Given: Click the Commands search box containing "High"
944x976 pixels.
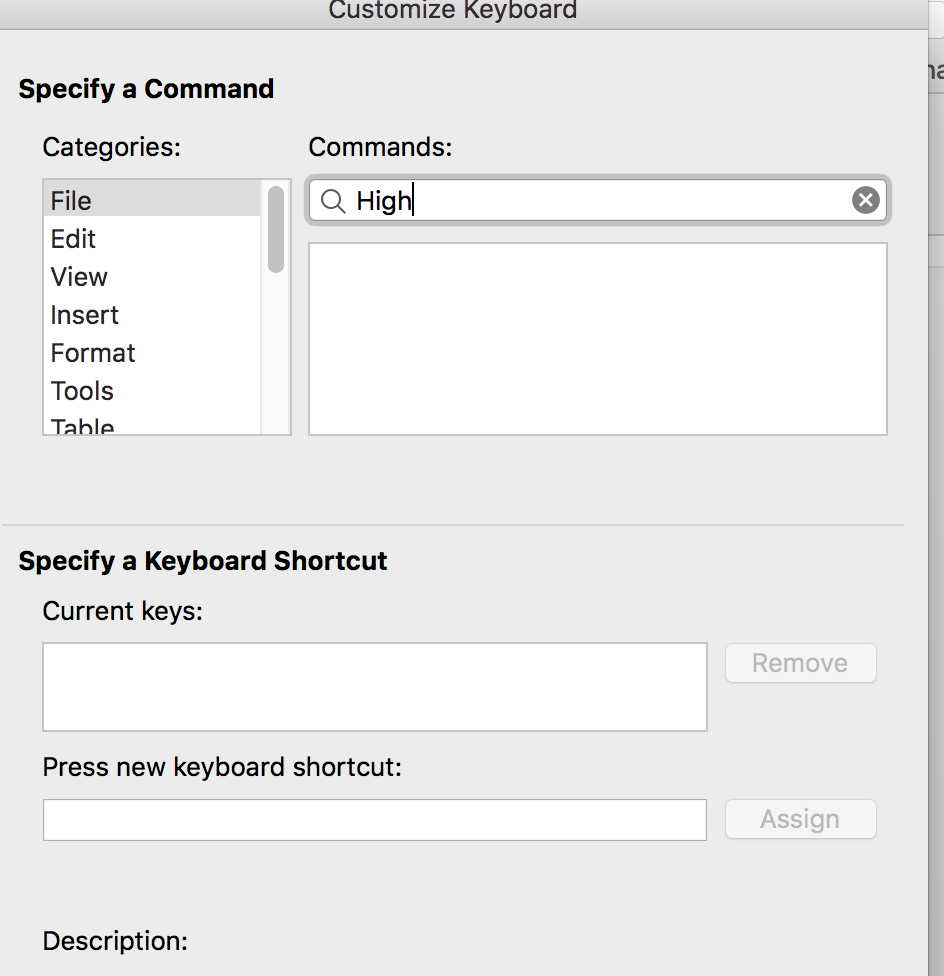Looking at the screenshot, I should pyautogui.click(x=600, y=201).
